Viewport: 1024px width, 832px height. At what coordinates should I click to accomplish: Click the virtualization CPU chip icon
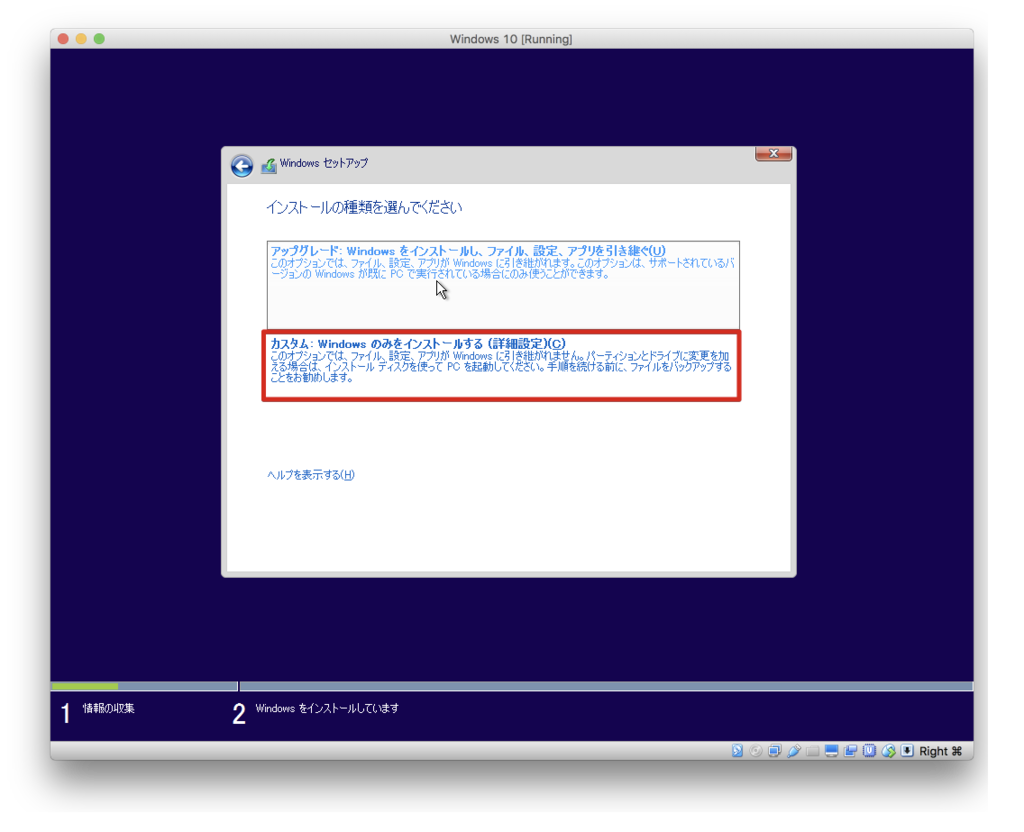pos(869,750)
